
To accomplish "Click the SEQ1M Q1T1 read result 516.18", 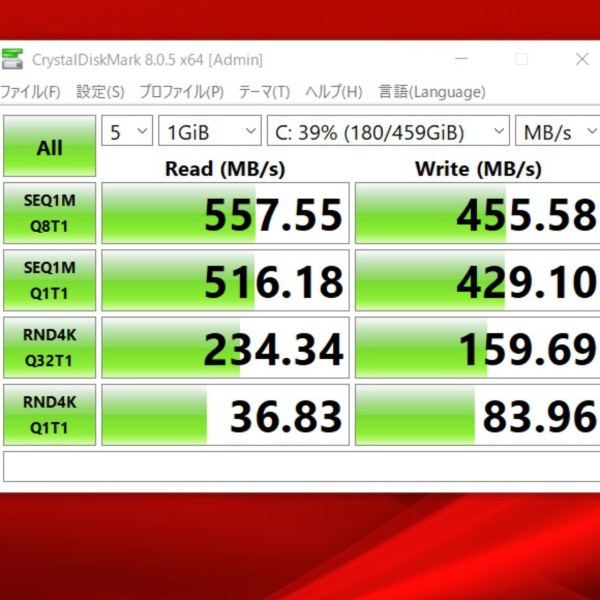I will coord(225,280).
